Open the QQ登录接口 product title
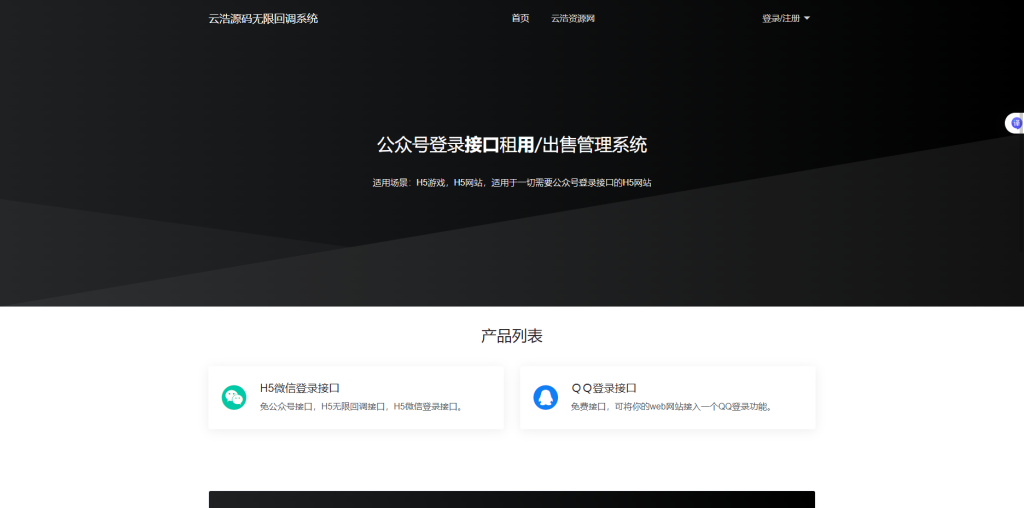 (x=604, y=388)
